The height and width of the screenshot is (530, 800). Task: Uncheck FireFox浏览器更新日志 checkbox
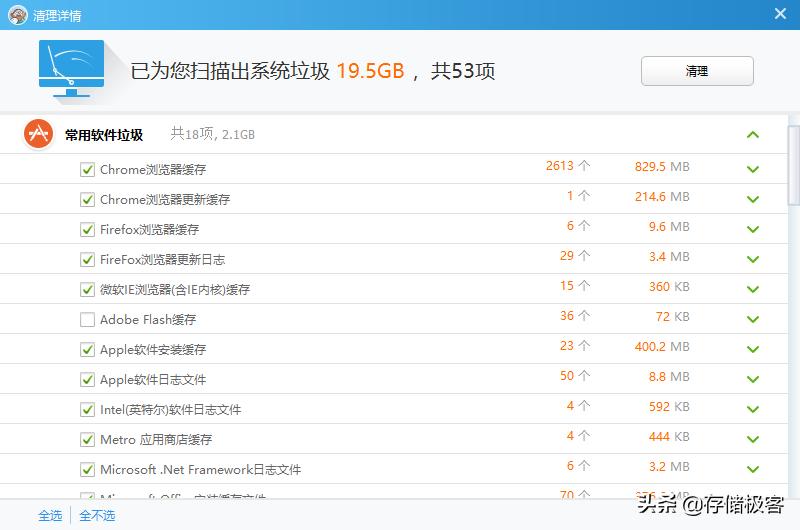[x=87, y=260]
